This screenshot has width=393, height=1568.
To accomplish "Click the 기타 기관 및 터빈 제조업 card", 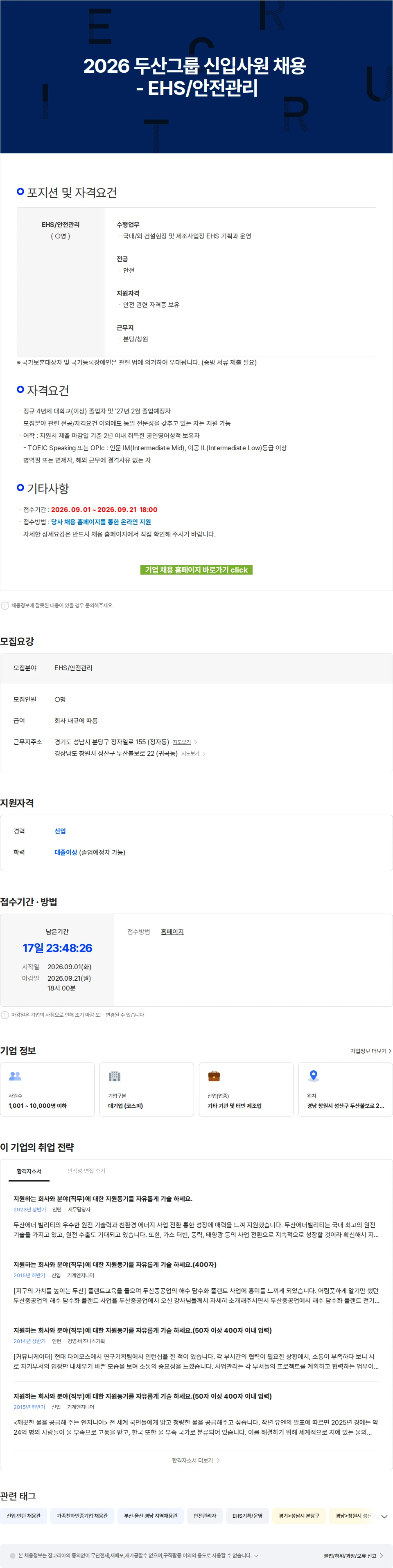I will pyautogui.click(x=246, y=1090).
